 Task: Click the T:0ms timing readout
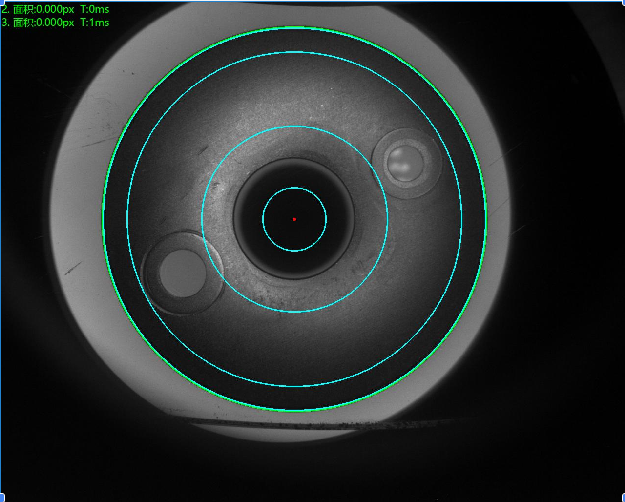[96, 9]
